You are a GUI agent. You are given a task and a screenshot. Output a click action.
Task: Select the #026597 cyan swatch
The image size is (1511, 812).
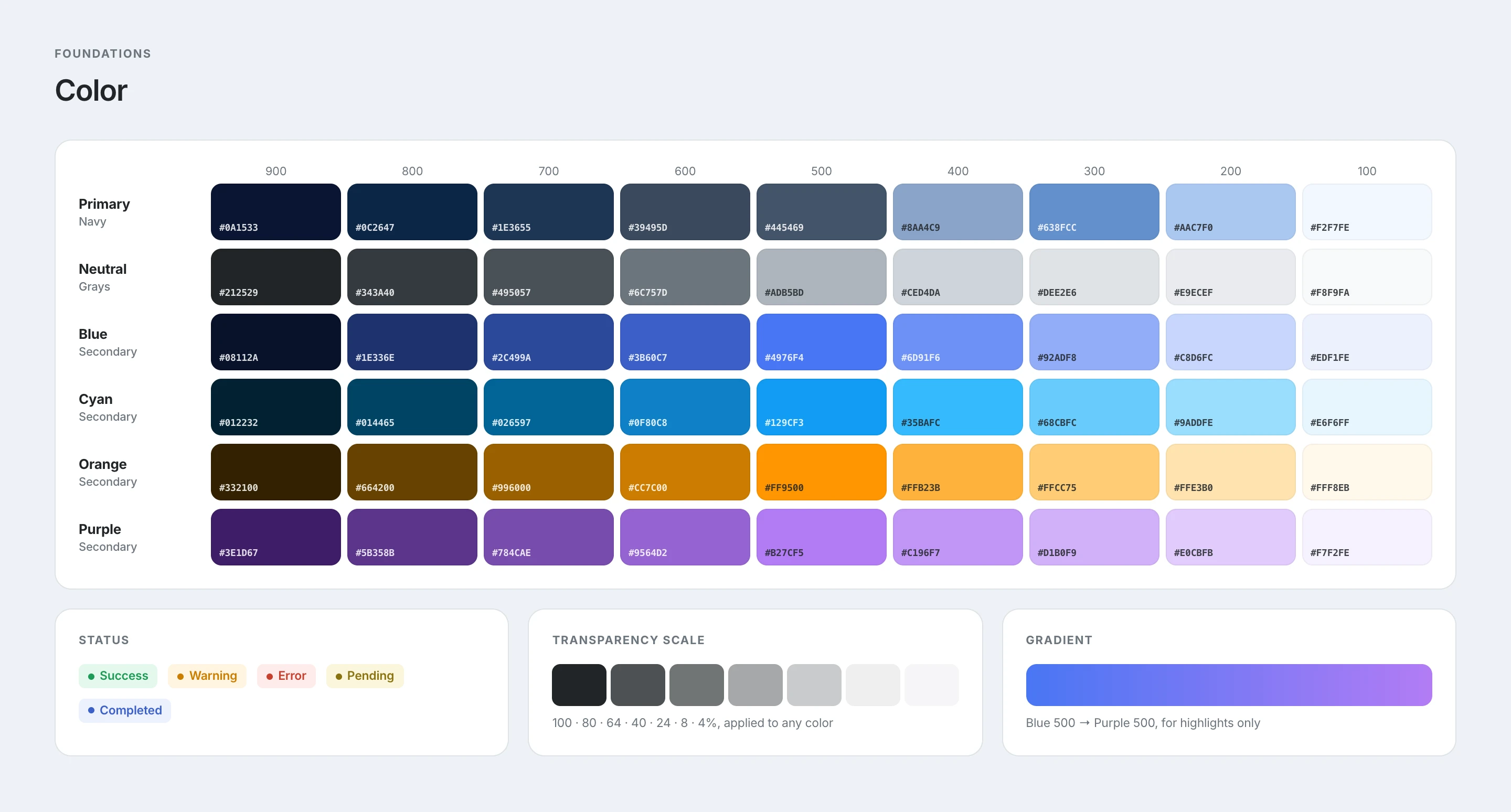point(548,407)
